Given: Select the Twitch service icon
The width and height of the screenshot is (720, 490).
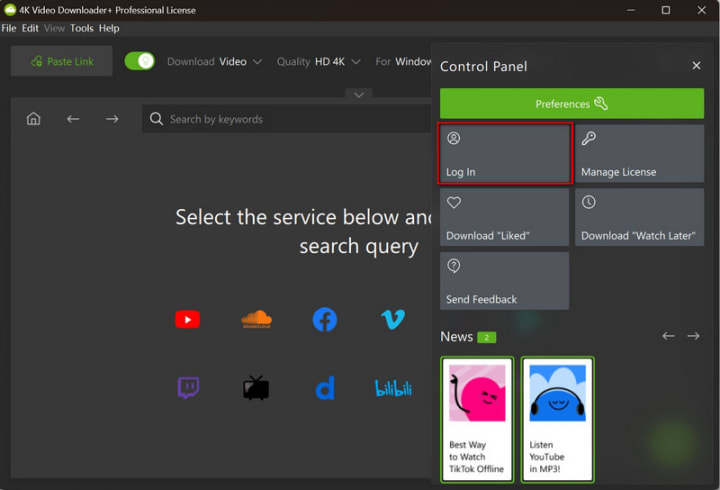Looking at the screenshot, I should [188, 388].
